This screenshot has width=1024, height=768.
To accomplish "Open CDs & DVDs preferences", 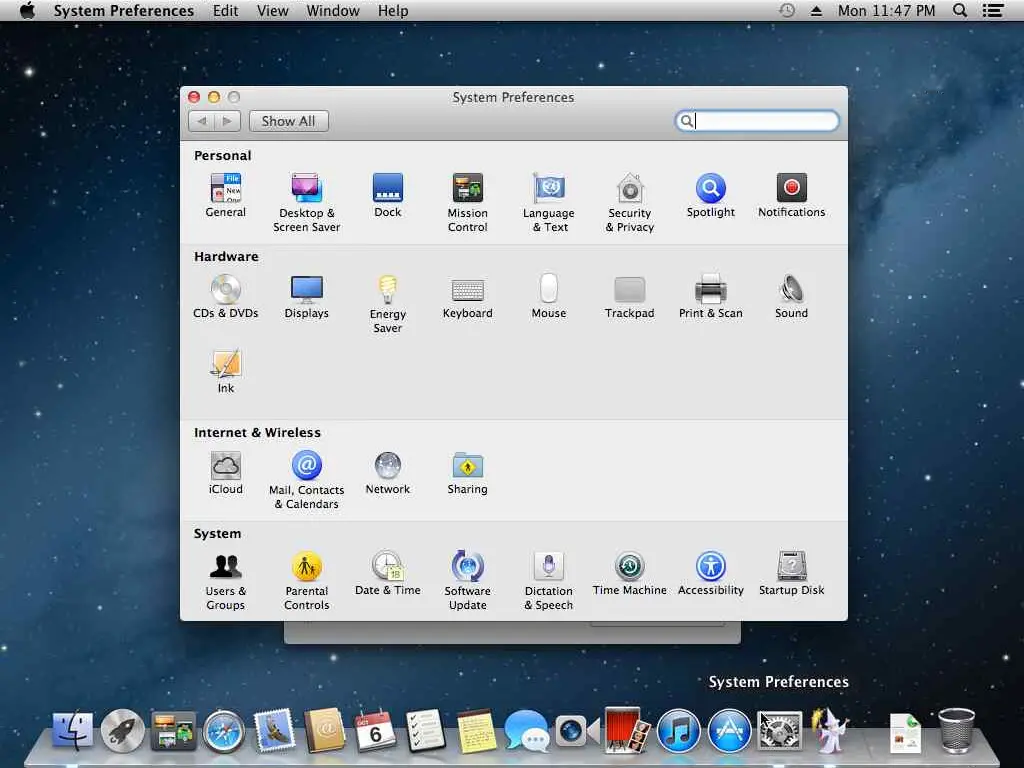I will click(225, 296).
